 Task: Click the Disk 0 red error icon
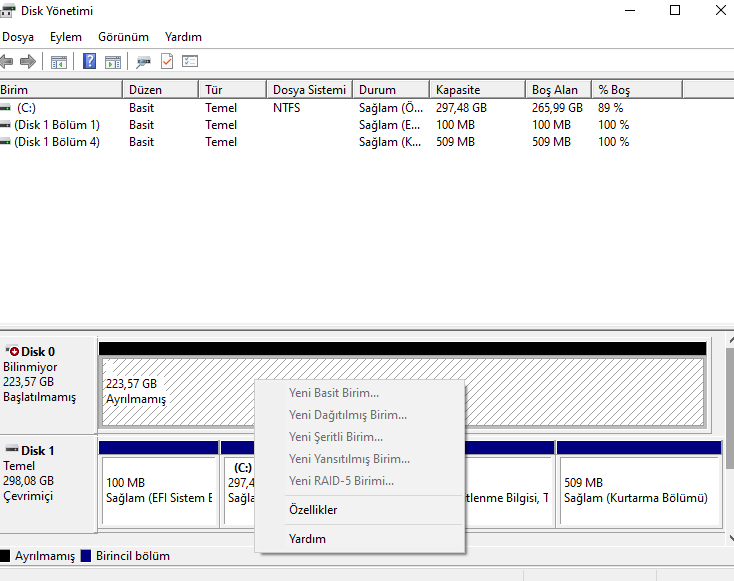(12, 351)
